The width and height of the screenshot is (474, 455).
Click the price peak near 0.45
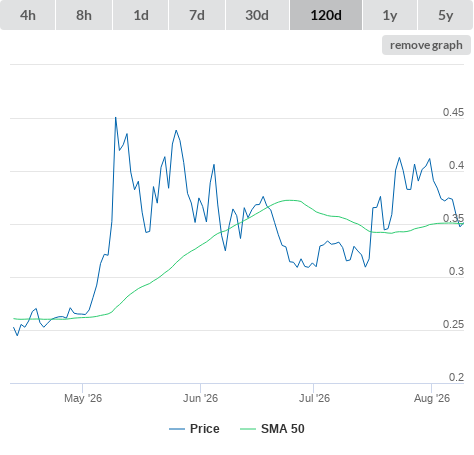pyautogui.click(x=116, y=118)
